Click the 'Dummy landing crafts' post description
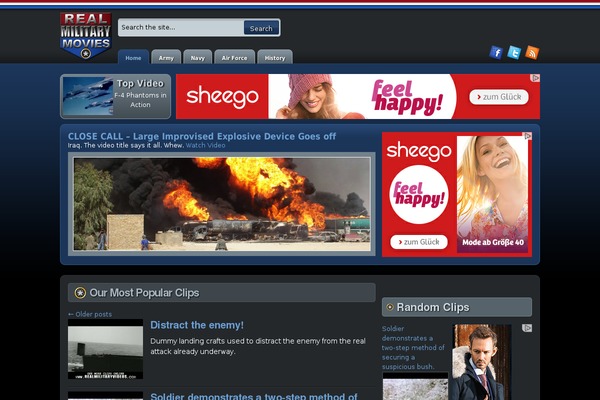This screenshot has height=400, width=600. click(258, 346)
